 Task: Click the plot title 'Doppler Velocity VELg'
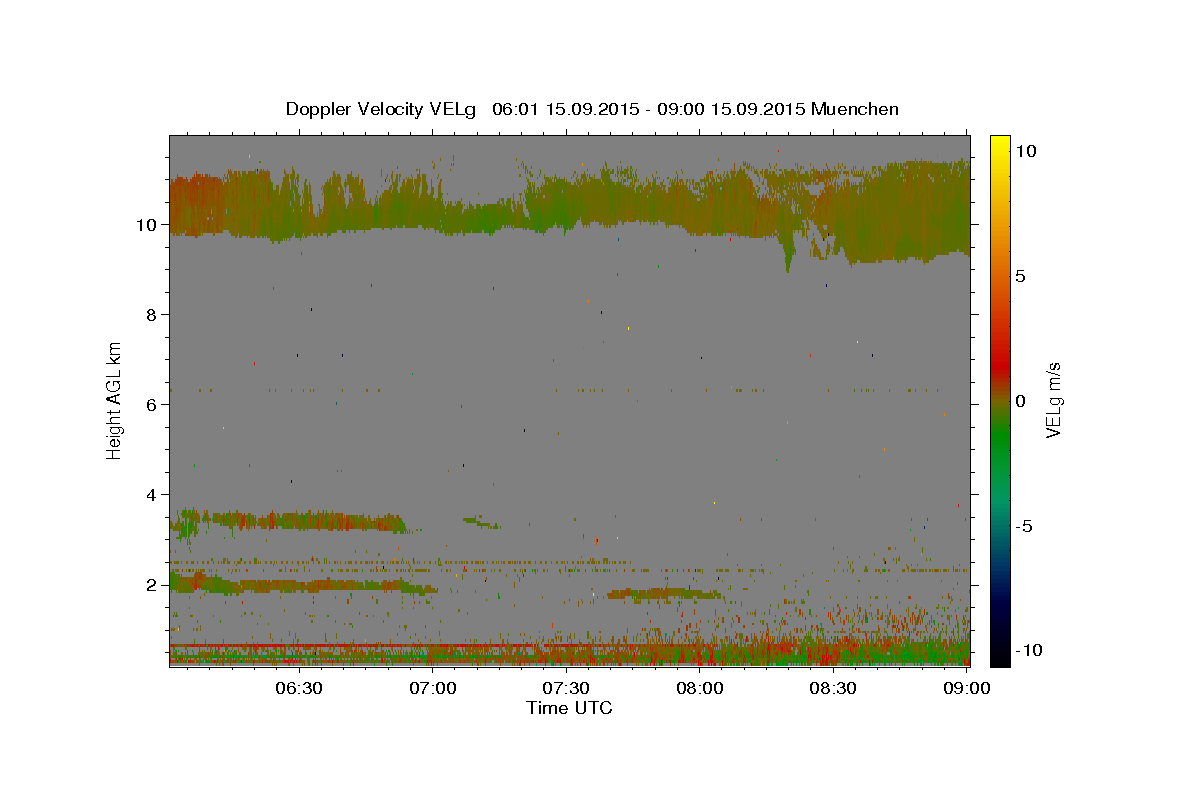pos(382,109)
